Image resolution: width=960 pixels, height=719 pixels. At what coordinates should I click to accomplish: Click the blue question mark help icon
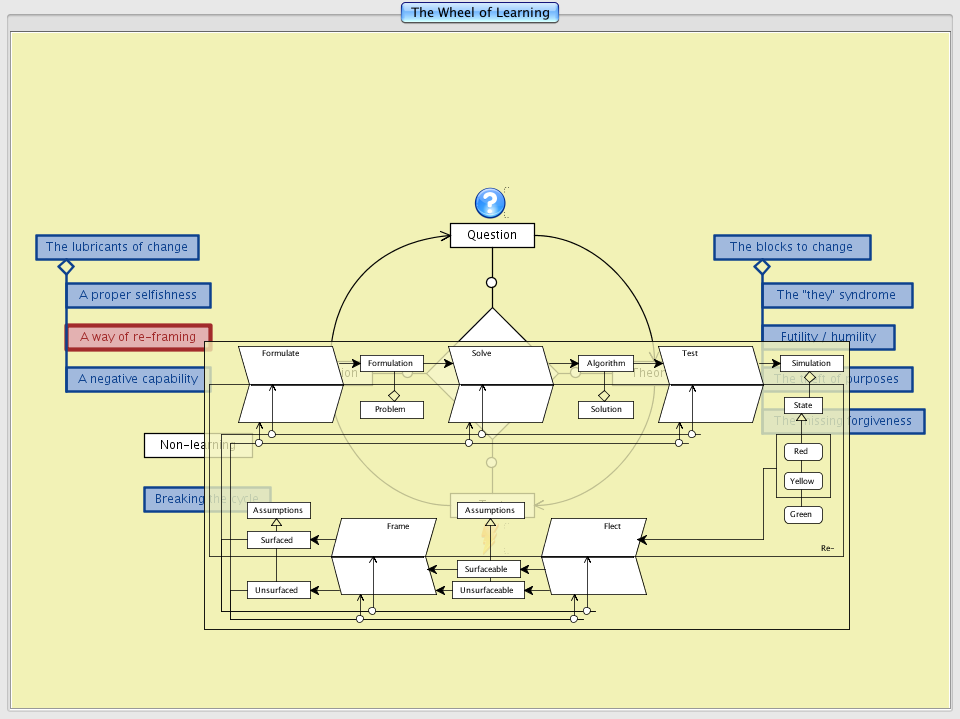point(490,203)
